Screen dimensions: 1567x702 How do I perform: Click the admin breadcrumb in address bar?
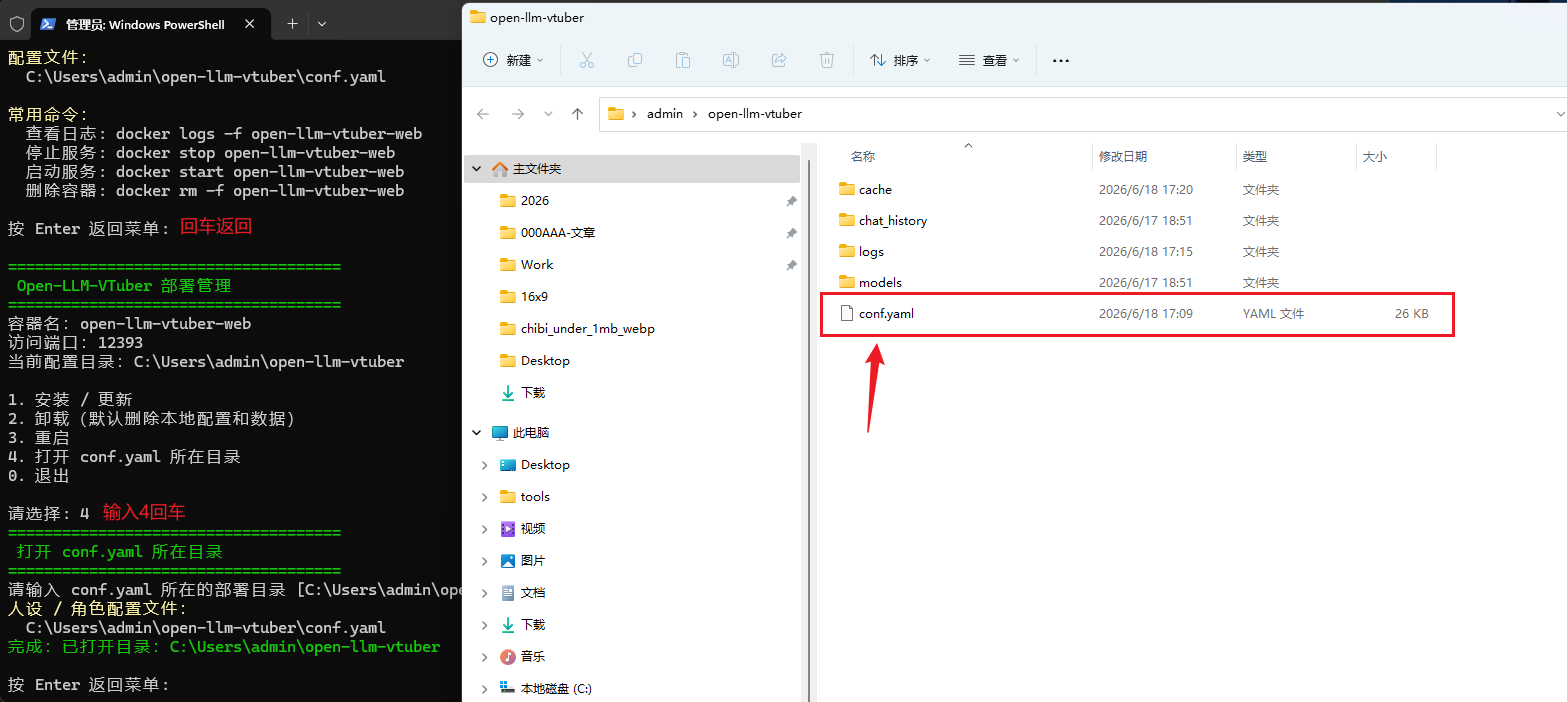[665, 114]
